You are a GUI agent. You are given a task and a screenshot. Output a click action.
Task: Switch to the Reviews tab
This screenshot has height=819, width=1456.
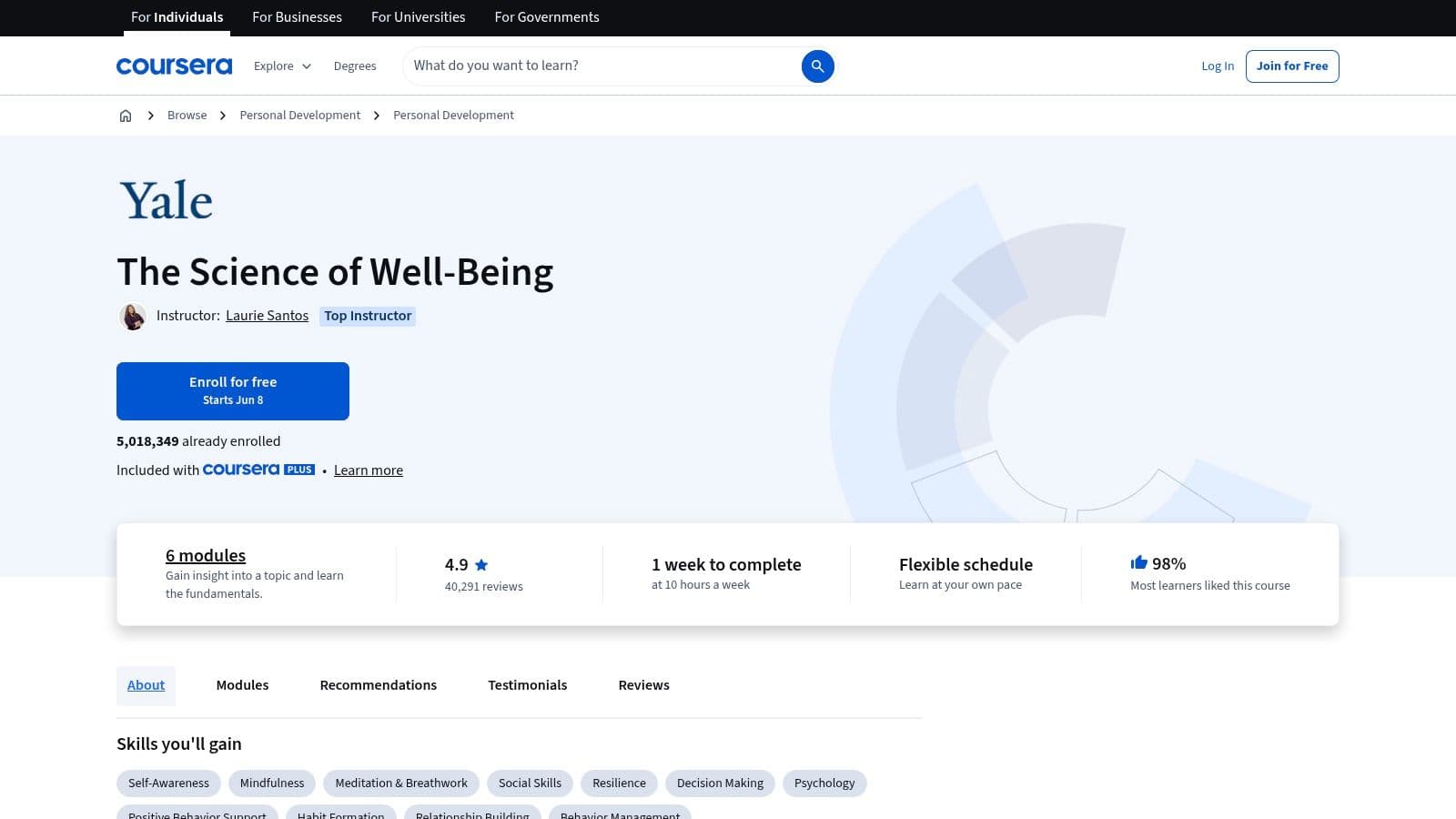(643, 685)
